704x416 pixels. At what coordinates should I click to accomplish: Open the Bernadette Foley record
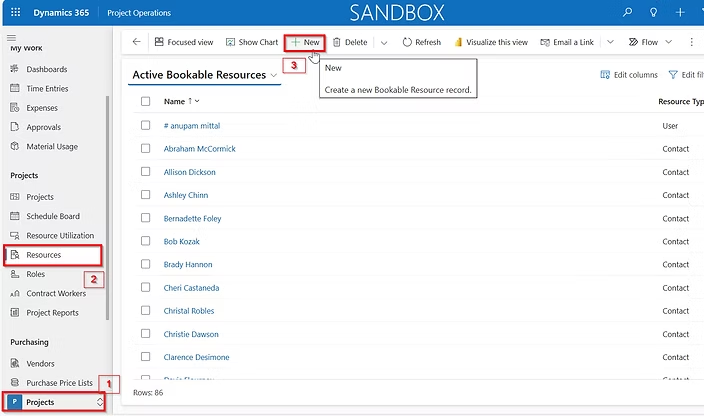pyautogui.click(x=192, y=219)
